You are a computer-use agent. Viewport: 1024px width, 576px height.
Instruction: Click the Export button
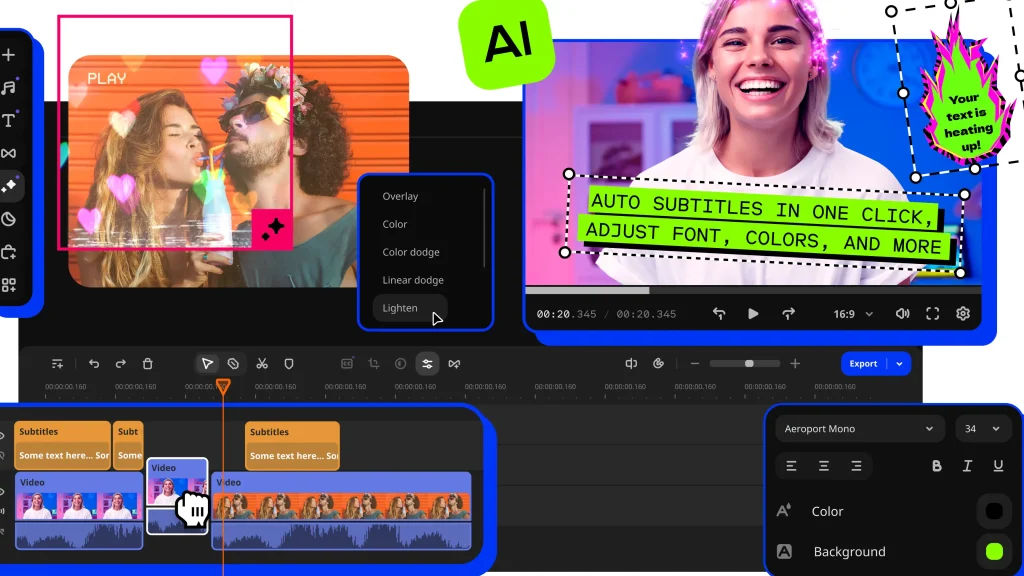tap(864, 364)
